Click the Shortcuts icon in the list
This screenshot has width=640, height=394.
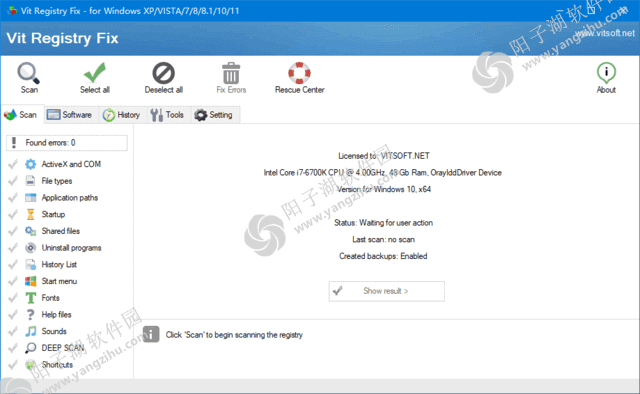30,365
